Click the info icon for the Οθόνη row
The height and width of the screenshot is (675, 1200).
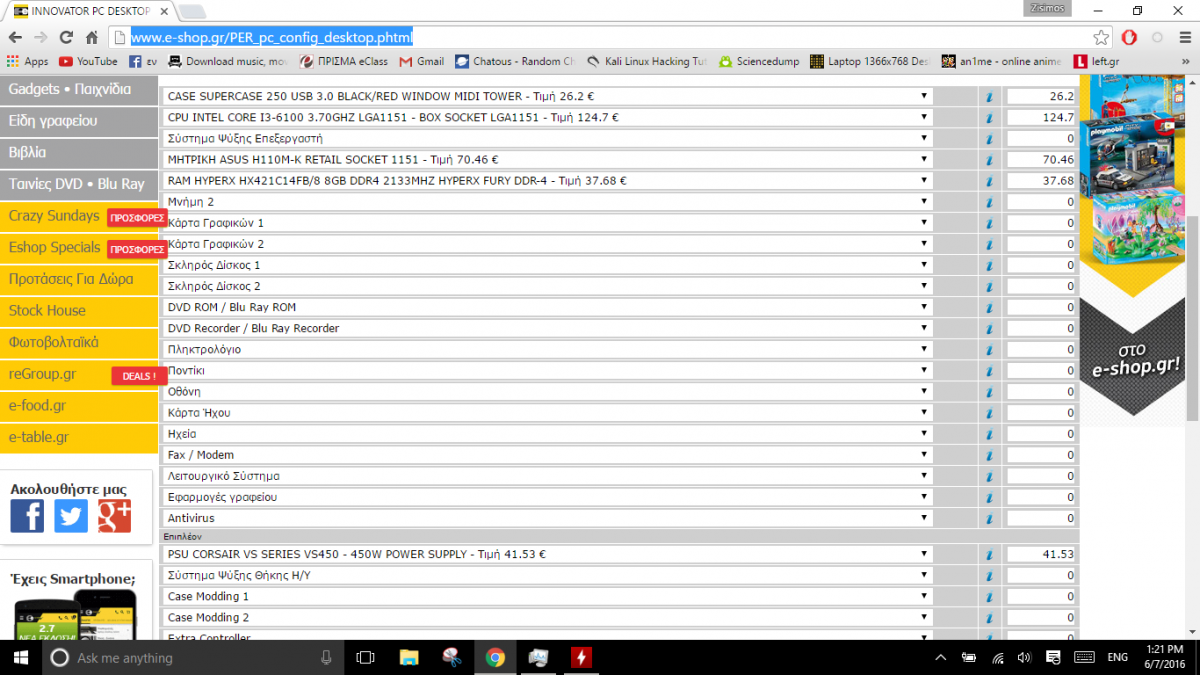(x=988, y=392)
